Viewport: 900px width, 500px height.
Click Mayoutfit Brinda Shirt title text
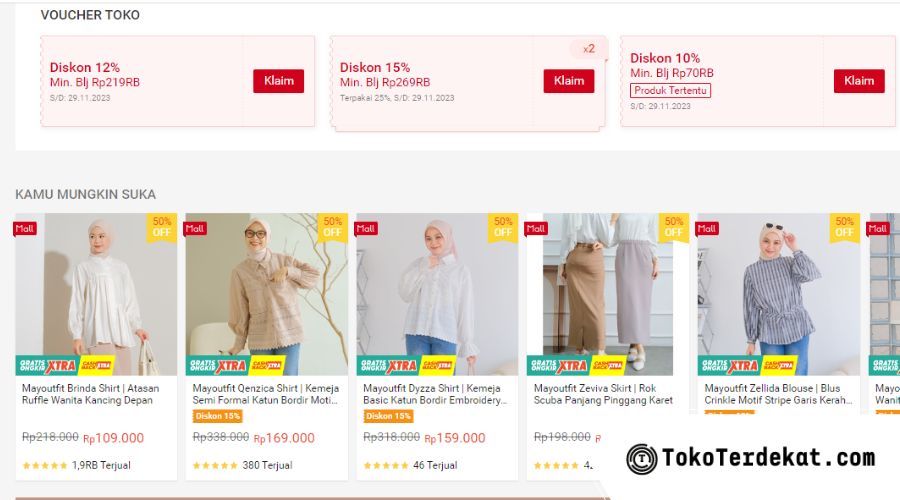click(x=91, y=394)
